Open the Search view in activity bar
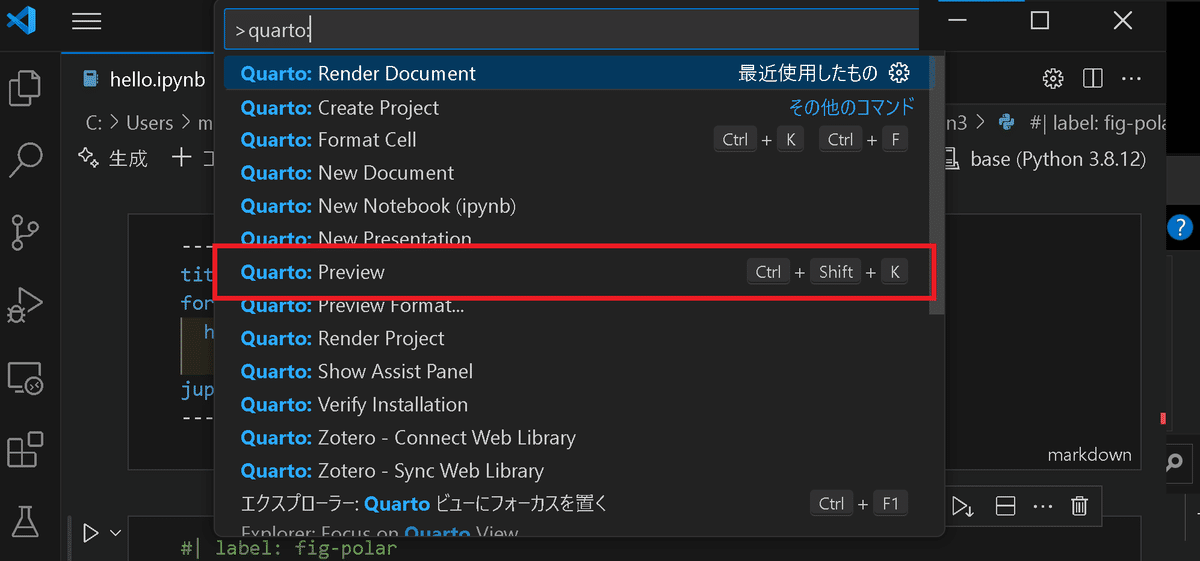Viewport: 1200px width, 561px height. [25, 159]
